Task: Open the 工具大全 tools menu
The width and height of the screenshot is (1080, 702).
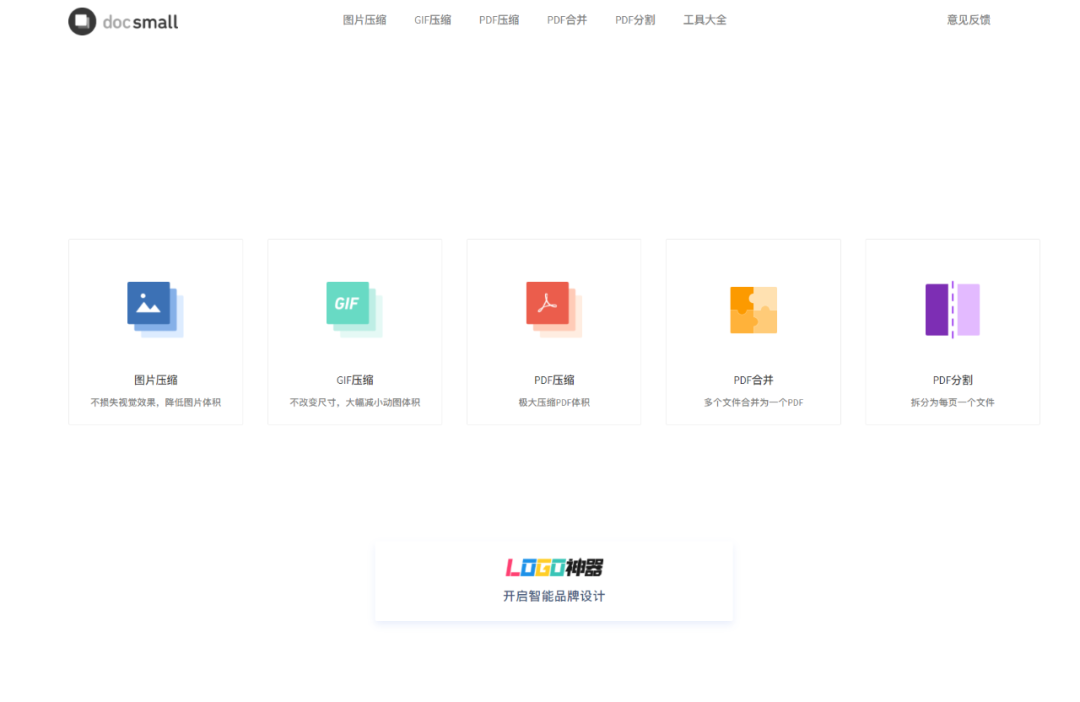Action: pyautogui.click(x=704, y=19)
